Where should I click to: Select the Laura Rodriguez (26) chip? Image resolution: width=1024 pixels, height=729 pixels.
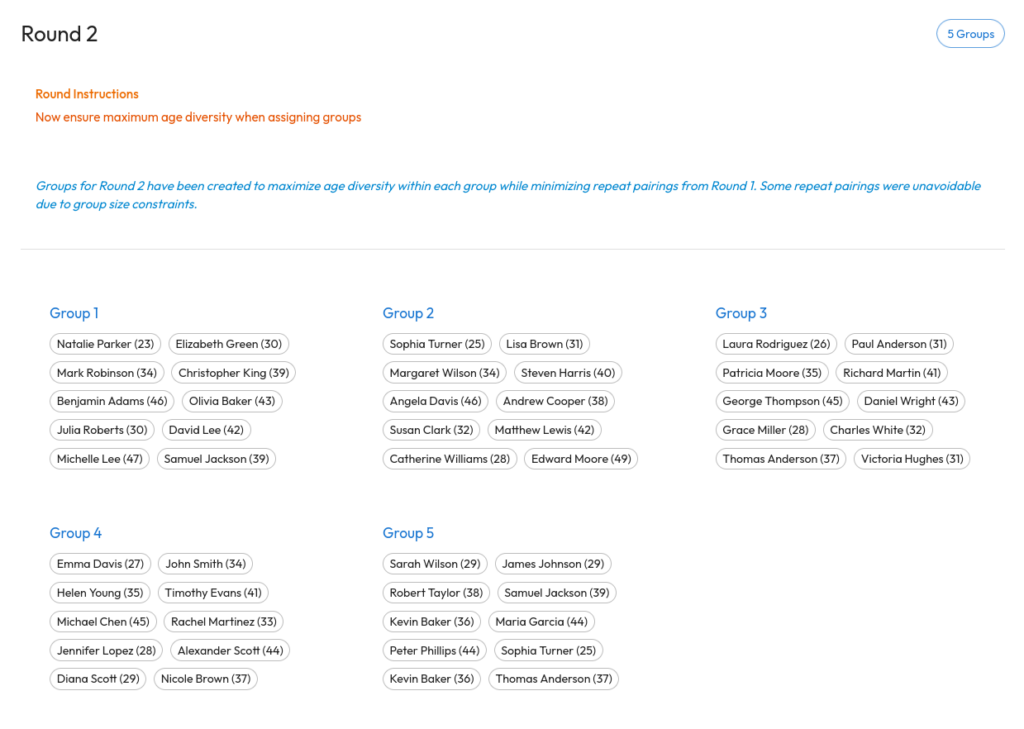tap(776, 344)
